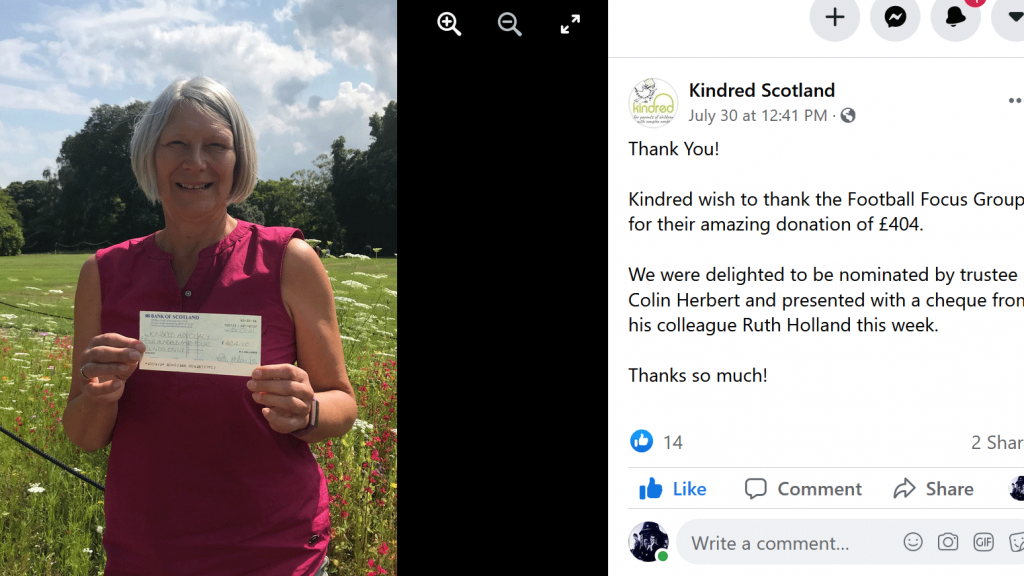Open the Create plus menu
This screenshot has width=1024, height=576.
pyautogui.click(x=835, y=17)
